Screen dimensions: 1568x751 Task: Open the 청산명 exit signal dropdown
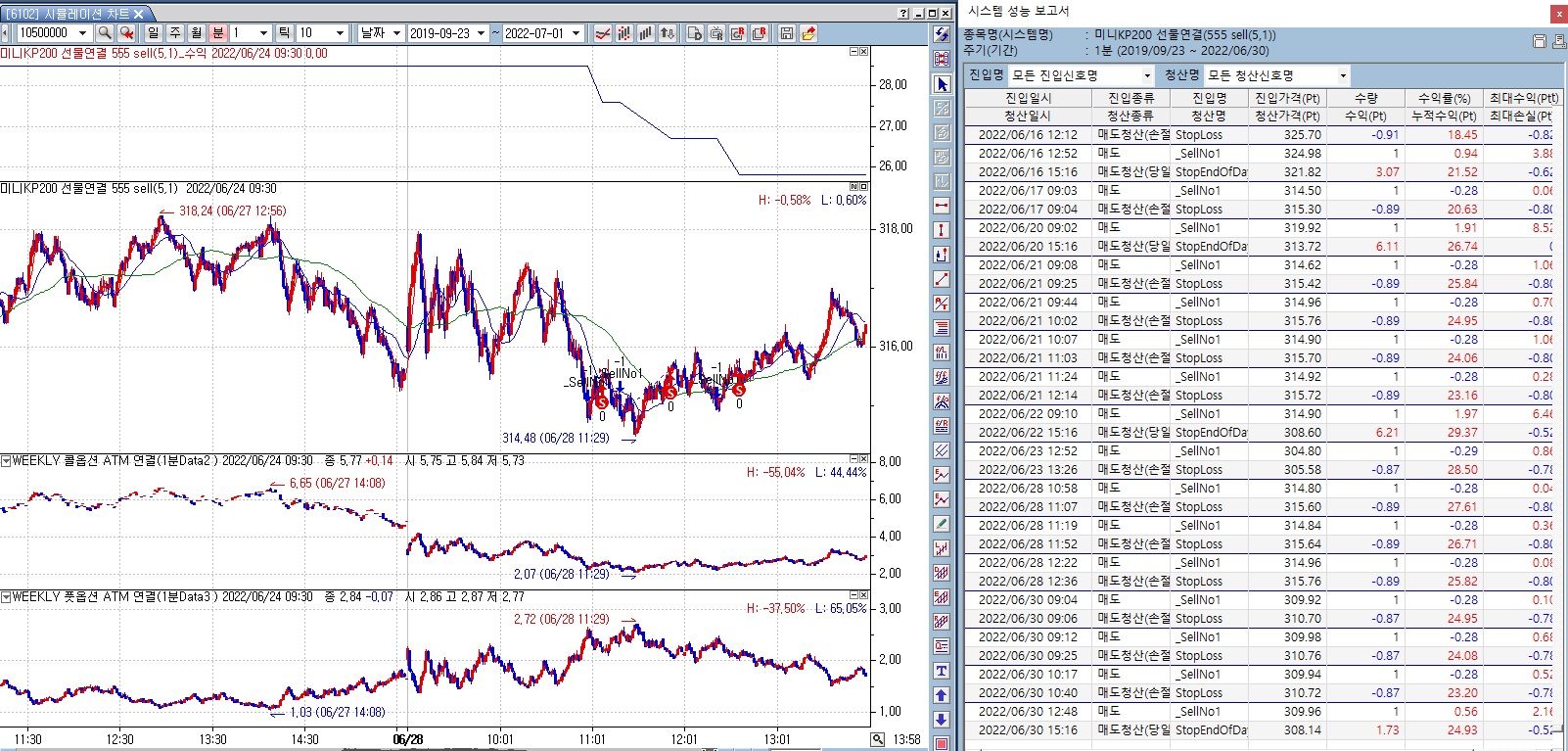[x=1343, y=75]
